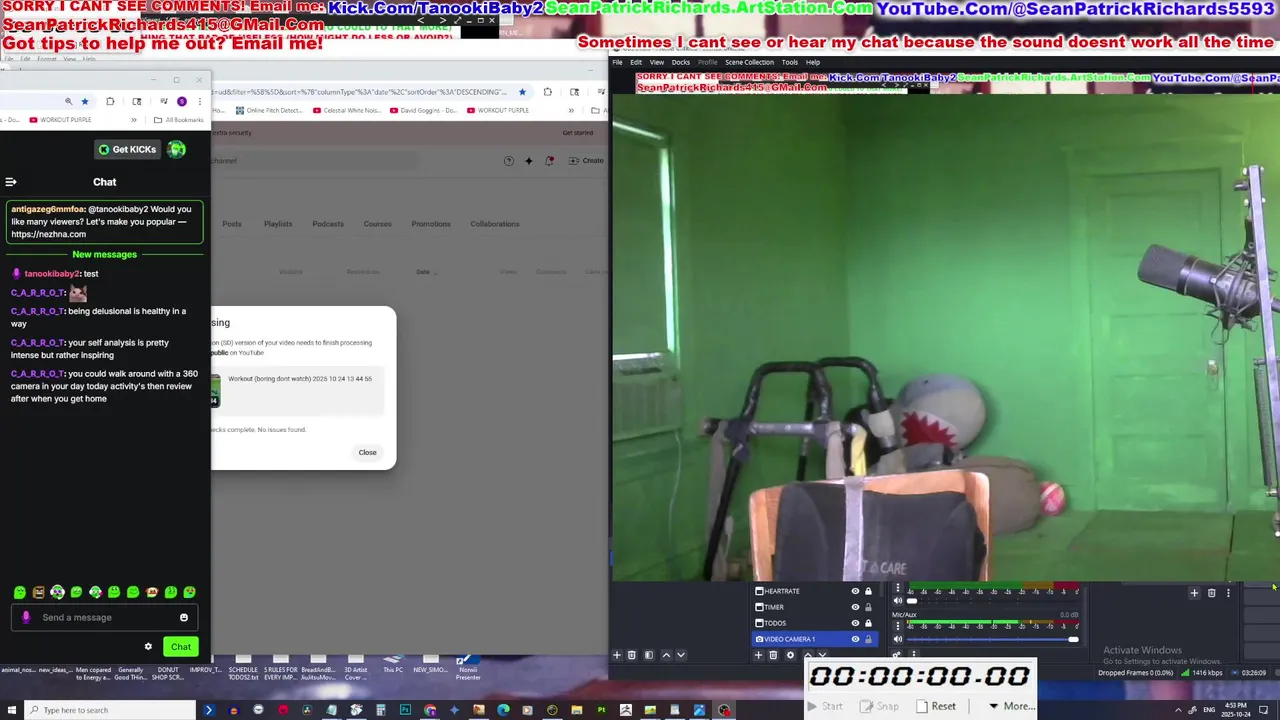Screen dimensions: 1280x720
Task: Mute the Mic/Aux speaker icon
Action: pos(898,639)
